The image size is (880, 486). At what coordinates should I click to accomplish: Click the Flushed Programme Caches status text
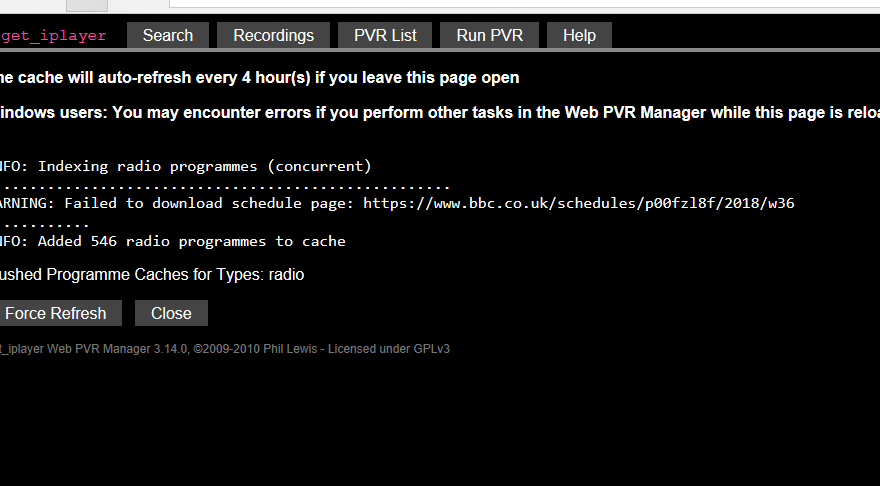point(152,274)
